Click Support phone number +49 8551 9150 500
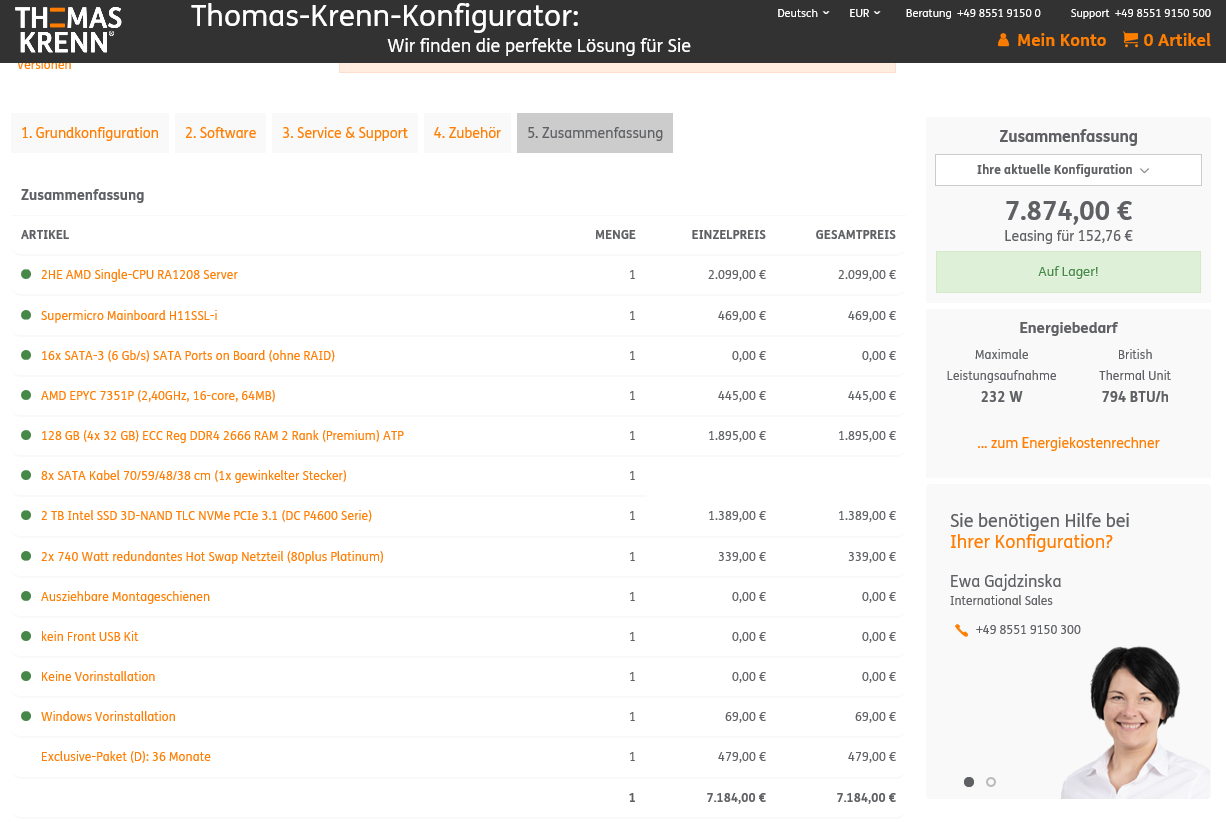The height and width of the screenshot is (822, 1226). click(1162, 13)
